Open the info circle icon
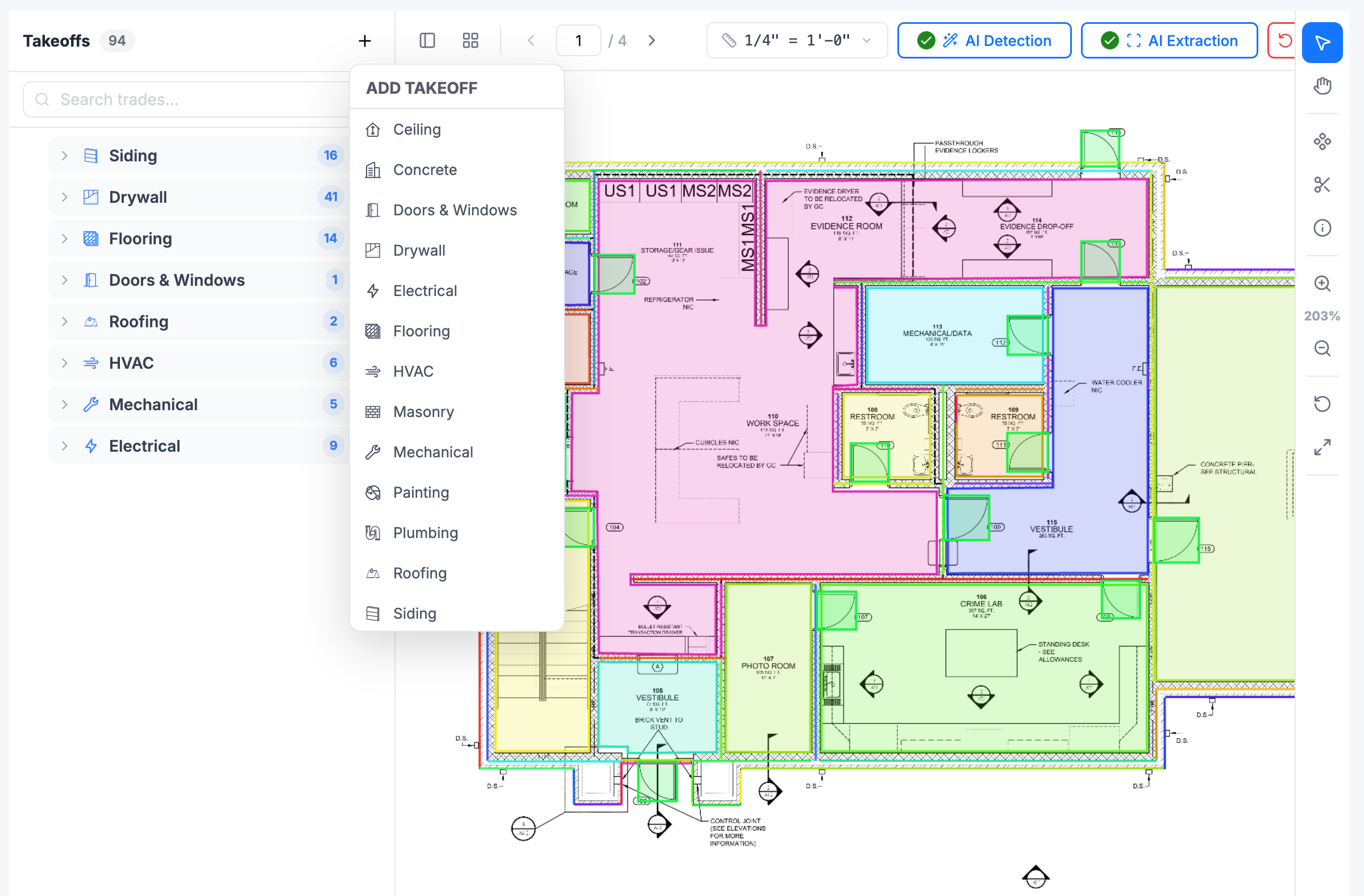 click(x=1322, y=228)
